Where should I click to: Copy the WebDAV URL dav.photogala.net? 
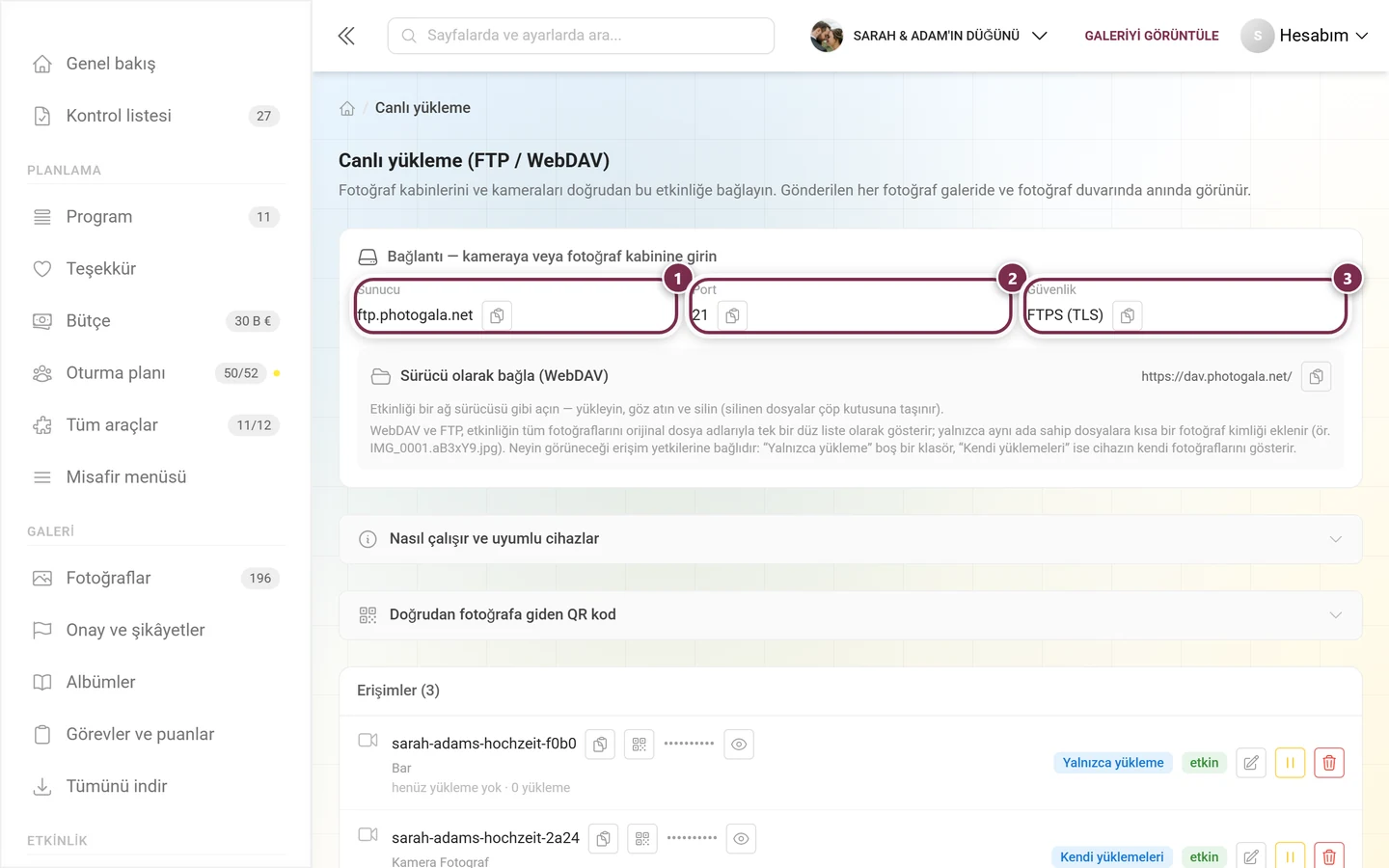point(1316,376)
